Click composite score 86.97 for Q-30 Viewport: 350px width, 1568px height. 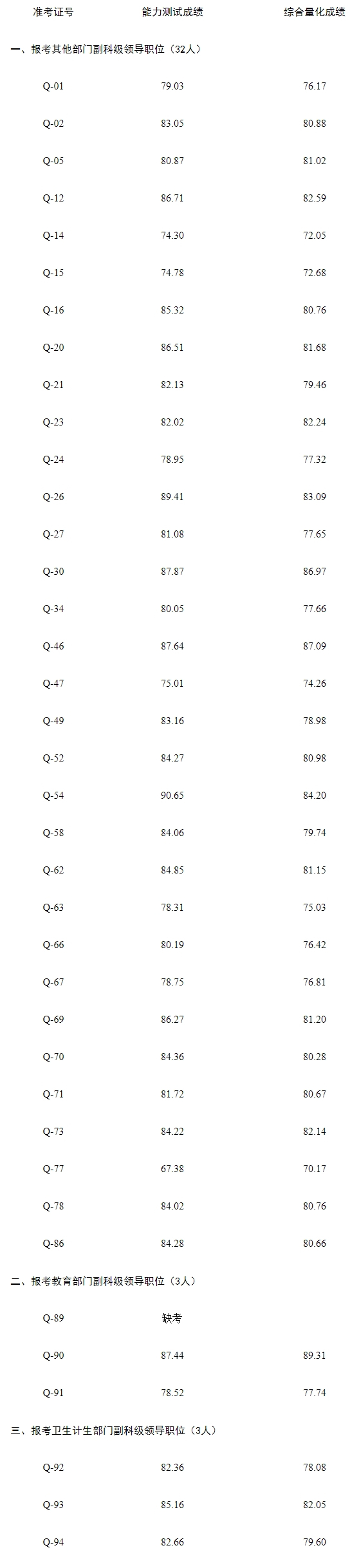tap(315, 572)
